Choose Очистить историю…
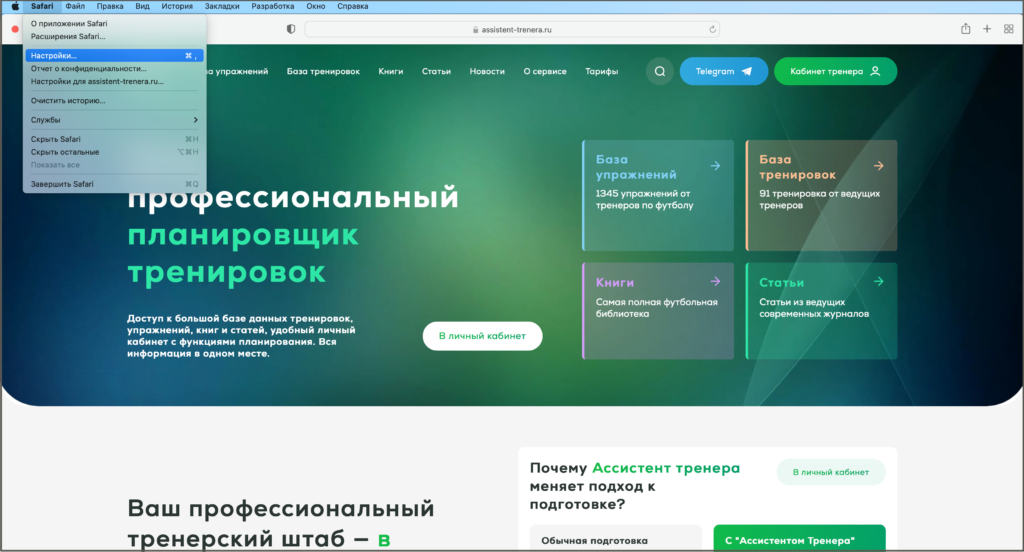This screenshot has width=1024, height=552. 114,101
